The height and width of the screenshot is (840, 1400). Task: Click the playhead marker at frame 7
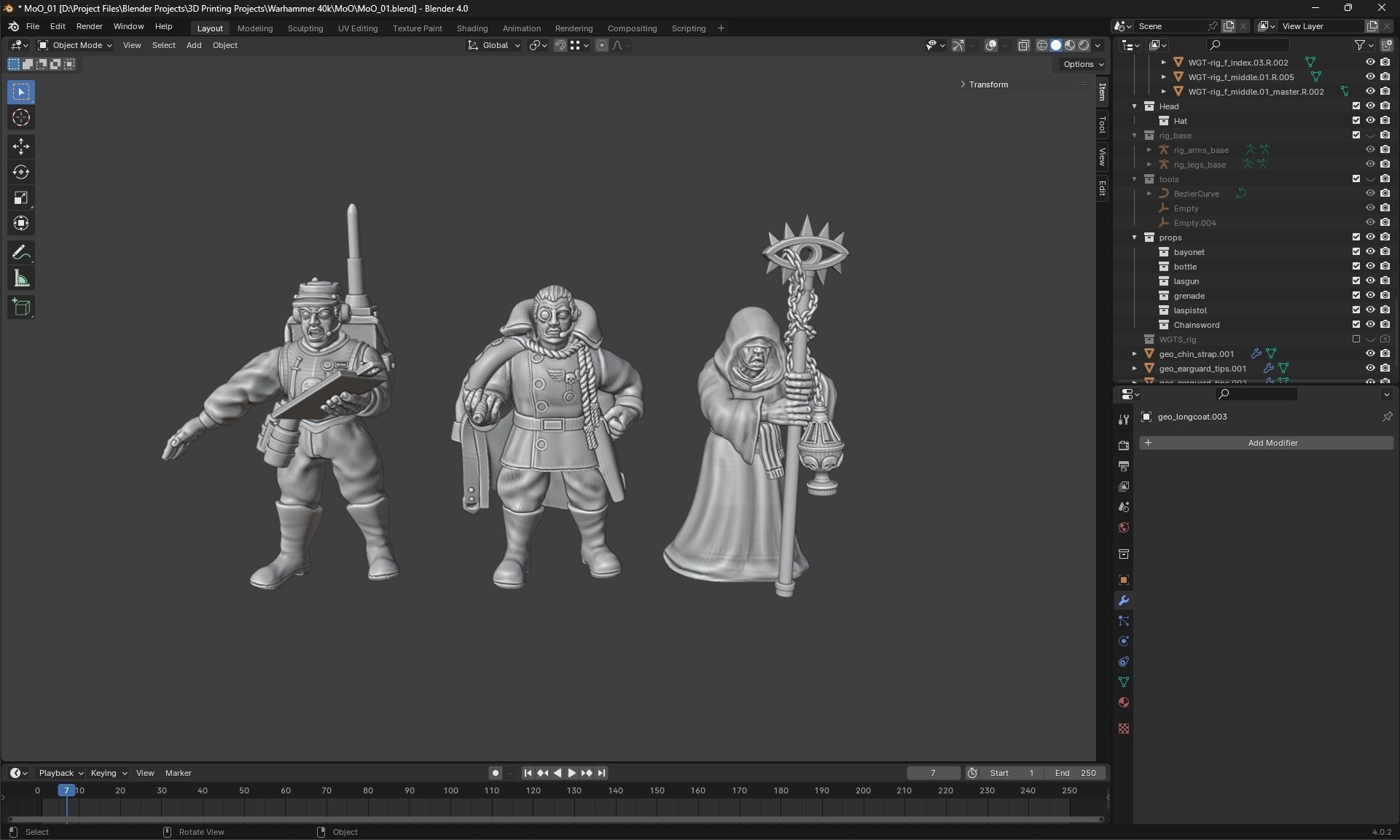coord(66,790)
